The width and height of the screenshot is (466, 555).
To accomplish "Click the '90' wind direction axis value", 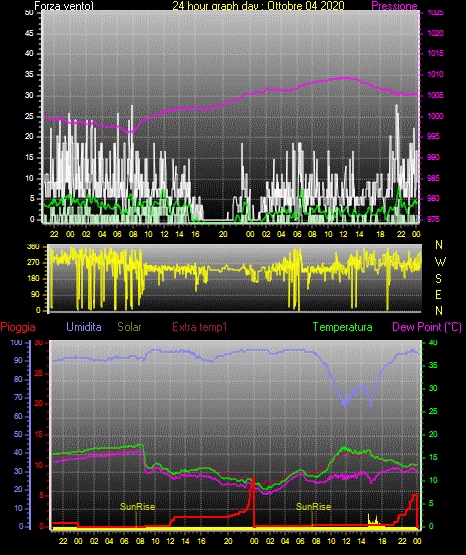I will pos(35,294).
